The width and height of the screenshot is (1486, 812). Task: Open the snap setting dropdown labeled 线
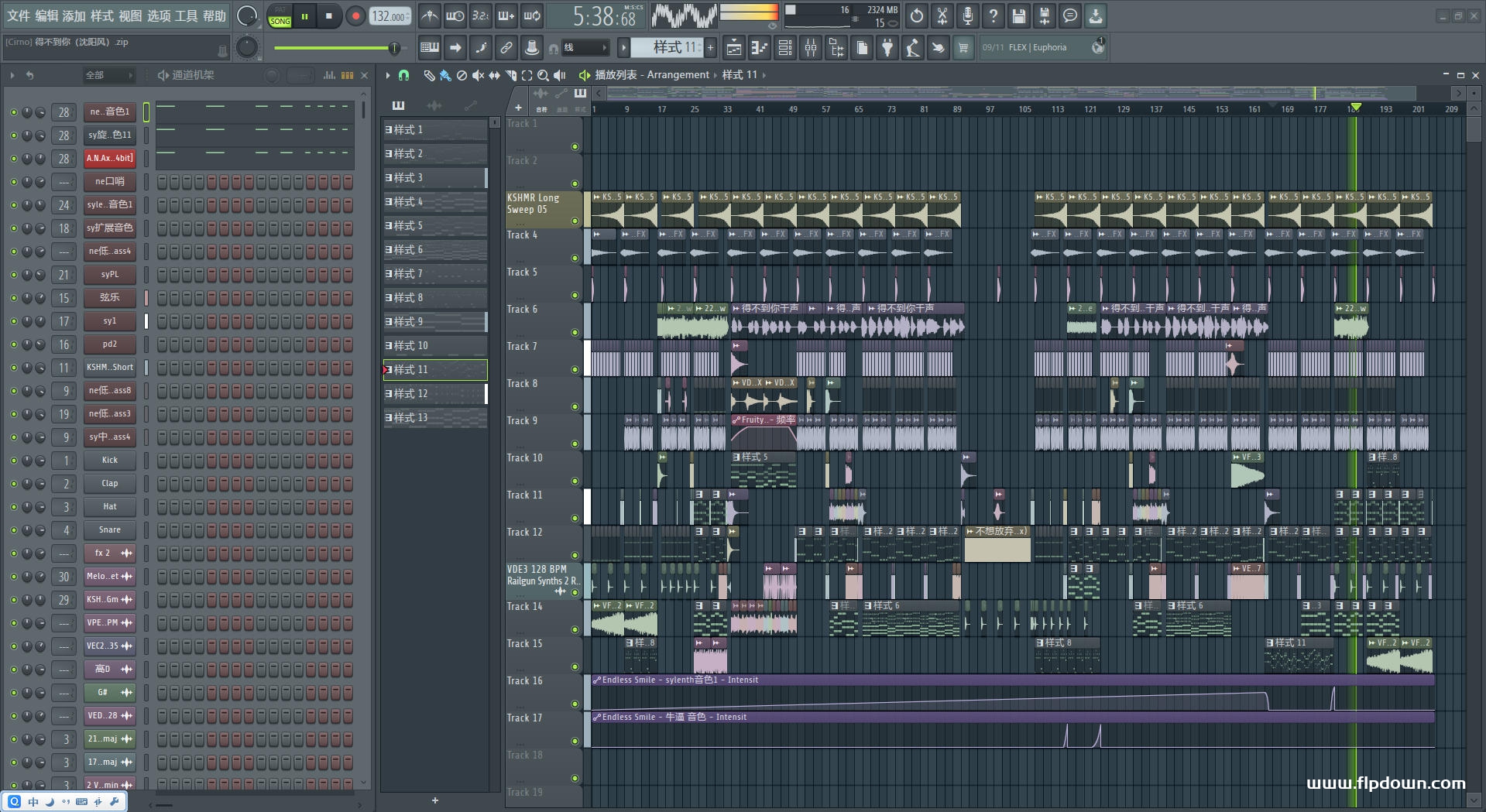point(585,48)
